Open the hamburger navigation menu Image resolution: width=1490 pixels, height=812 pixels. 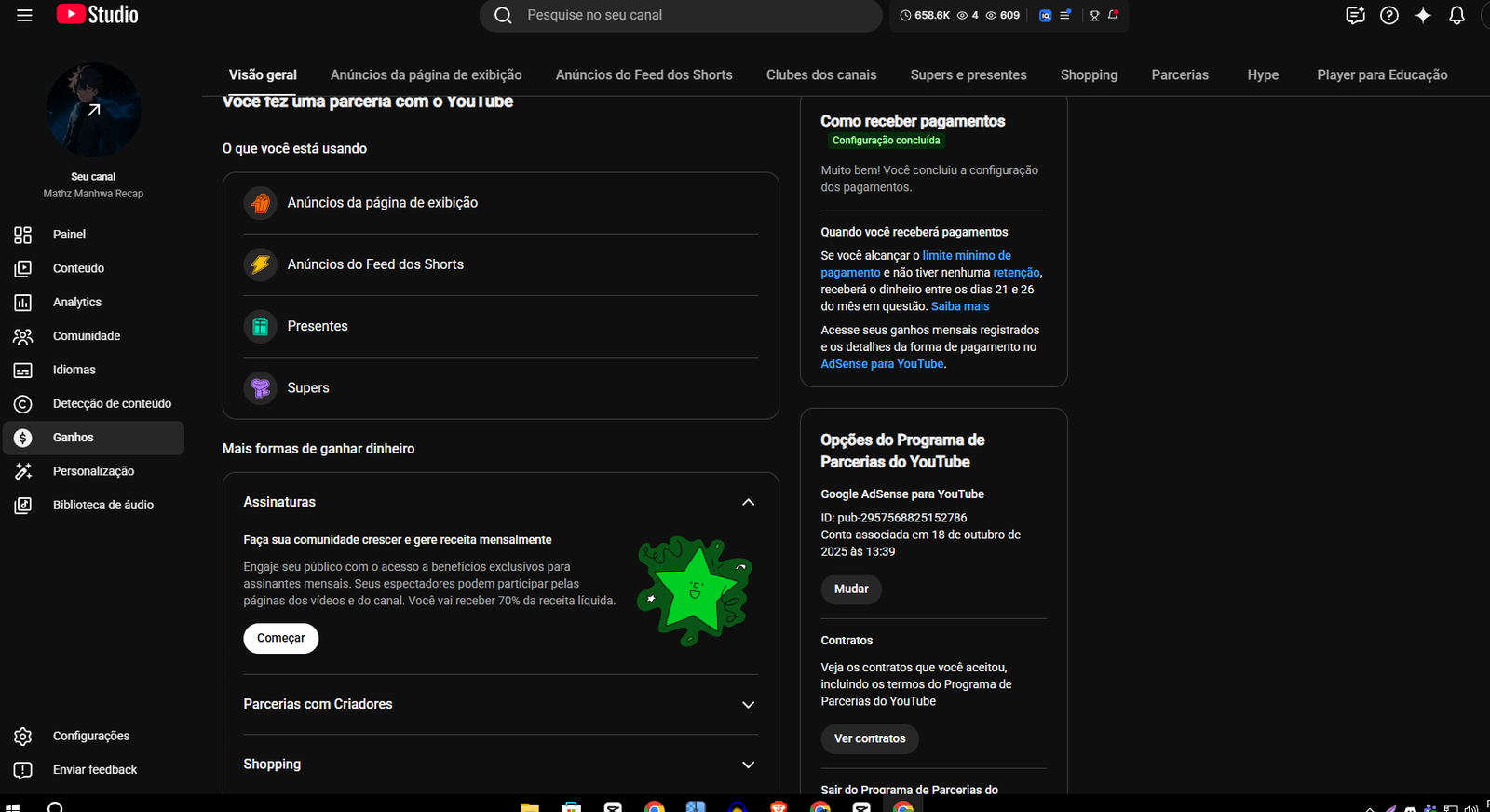24,15
